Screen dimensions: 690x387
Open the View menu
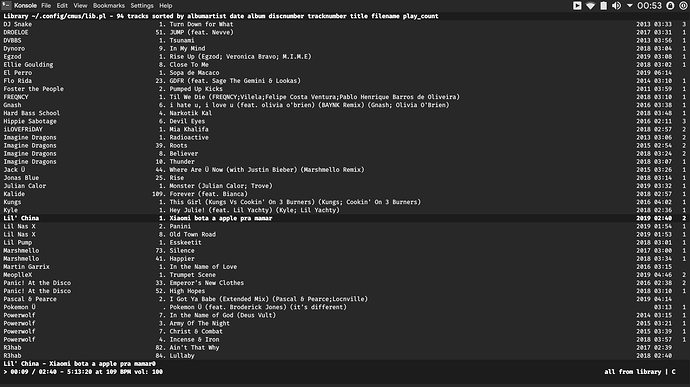[80, 5]
